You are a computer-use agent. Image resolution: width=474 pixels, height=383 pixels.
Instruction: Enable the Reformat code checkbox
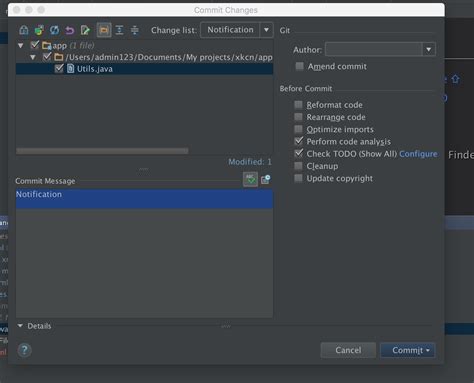298,105
